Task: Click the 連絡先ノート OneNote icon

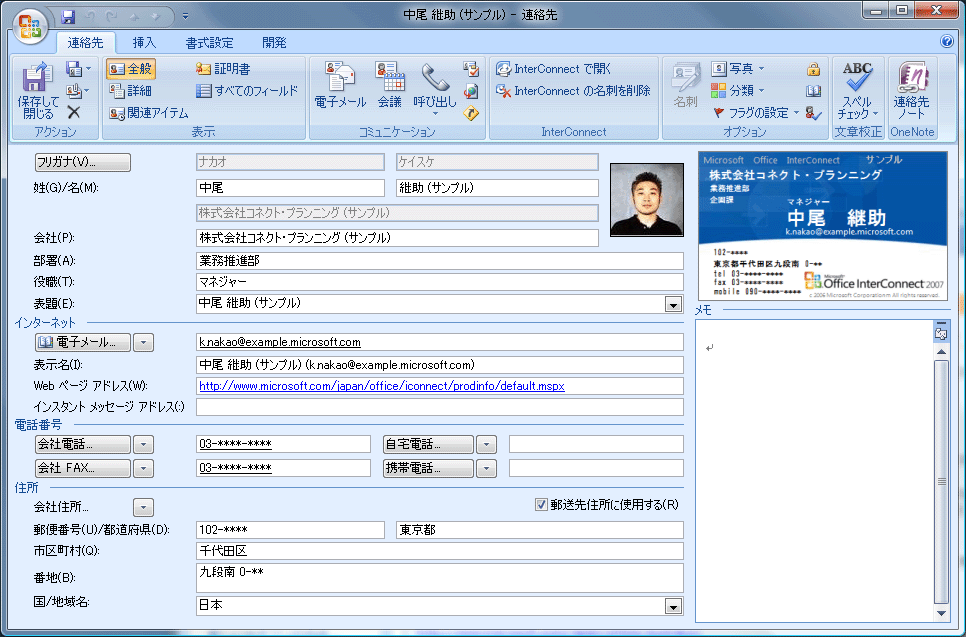Action: 912,91
